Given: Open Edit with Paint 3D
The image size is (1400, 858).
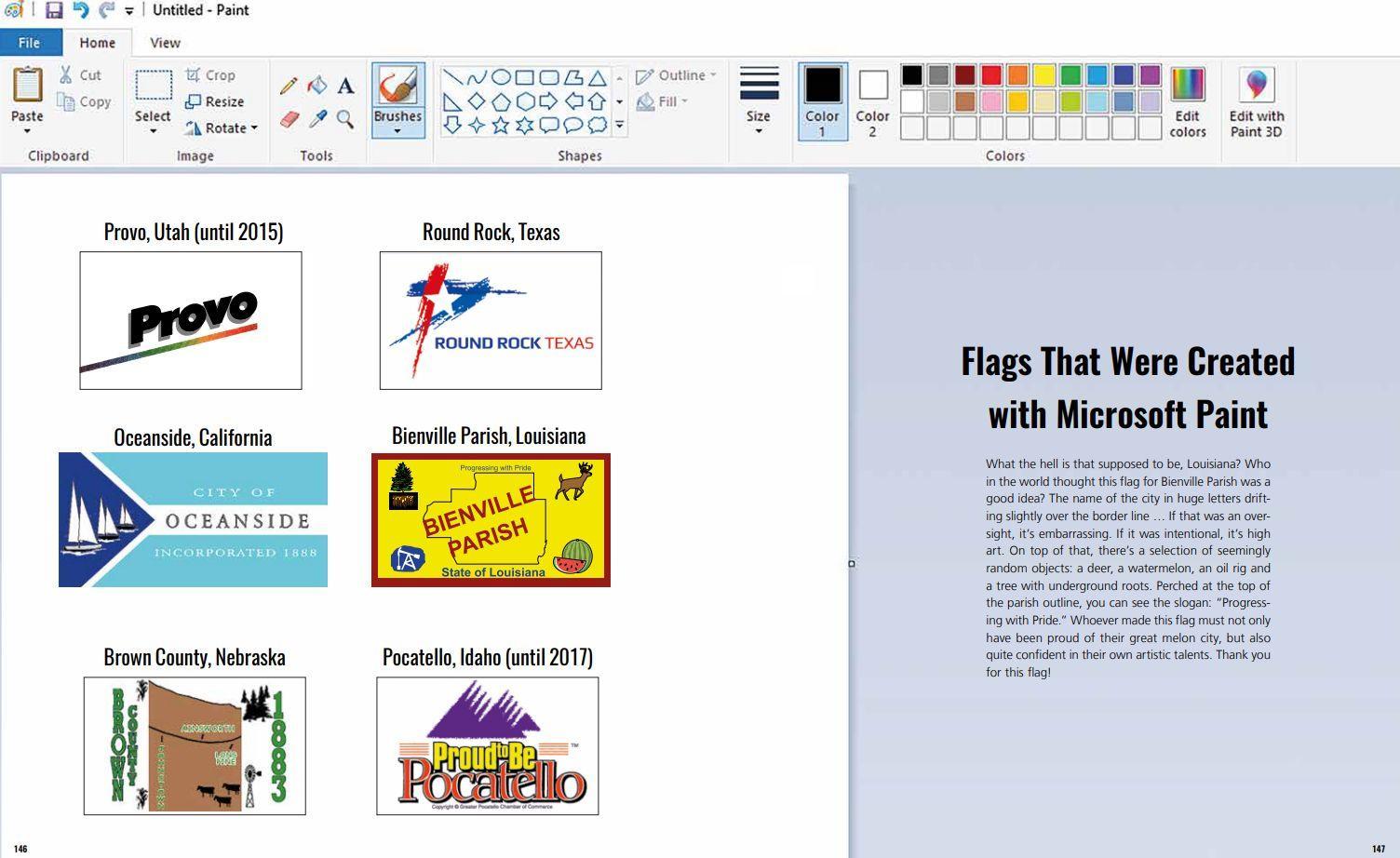Looking at the screenshot, I should (1256, 102).
